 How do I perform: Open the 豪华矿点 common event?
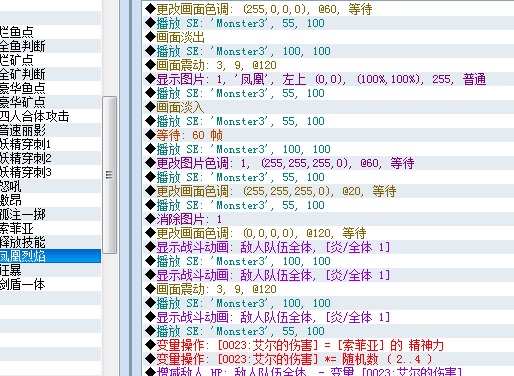[50, 102]
